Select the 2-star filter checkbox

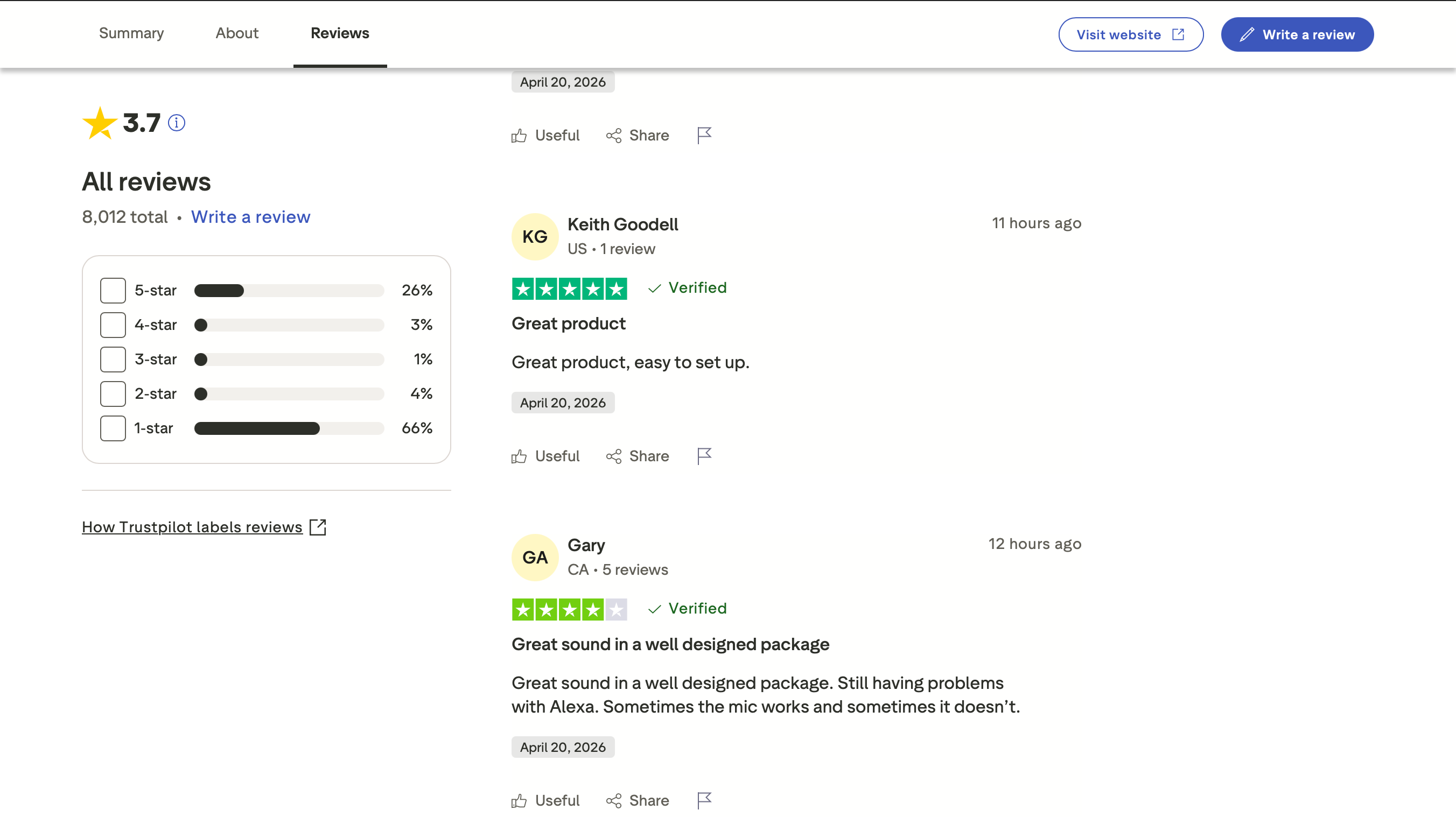tap(113, 394)
